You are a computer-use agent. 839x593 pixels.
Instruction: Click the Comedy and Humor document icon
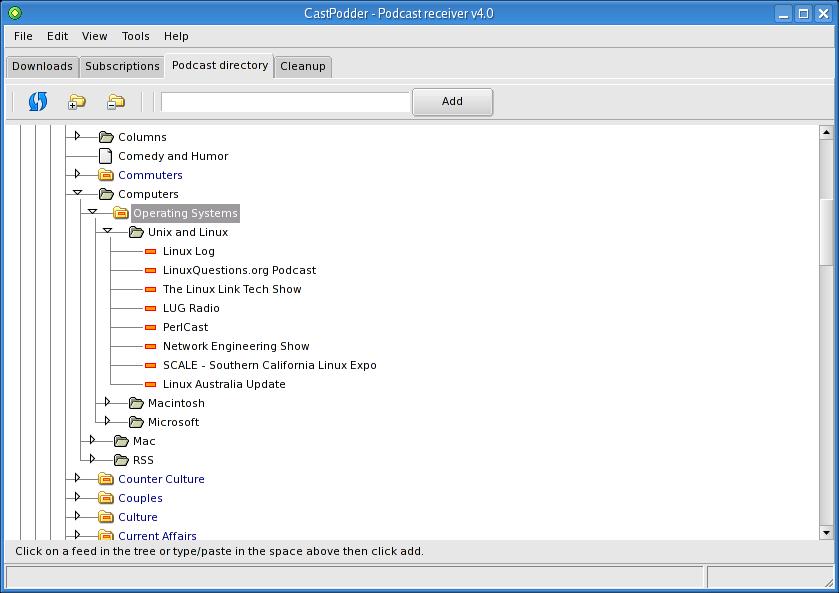click(x=106, y=156)
